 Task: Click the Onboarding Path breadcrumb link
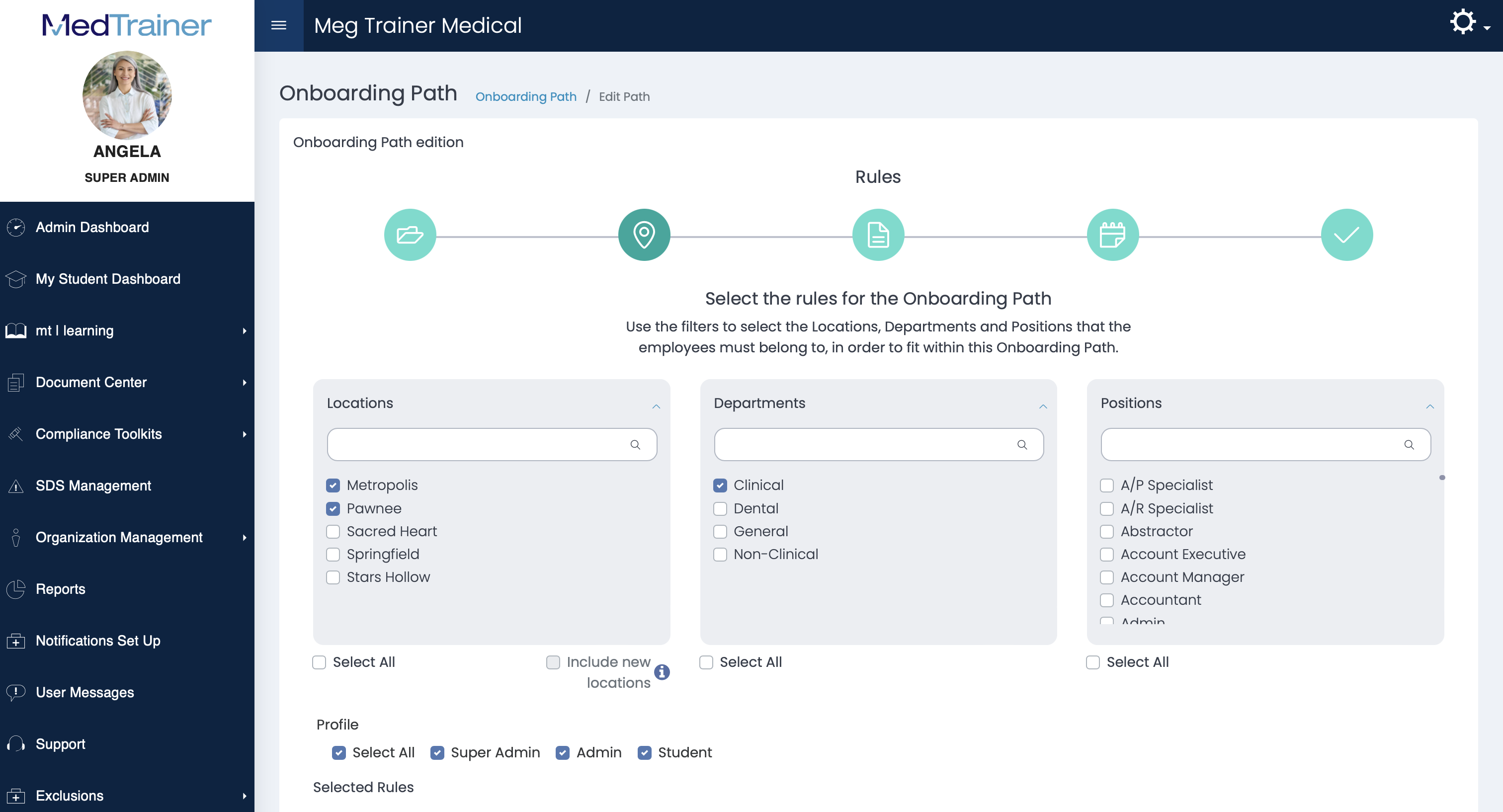(x=526, y=96)
